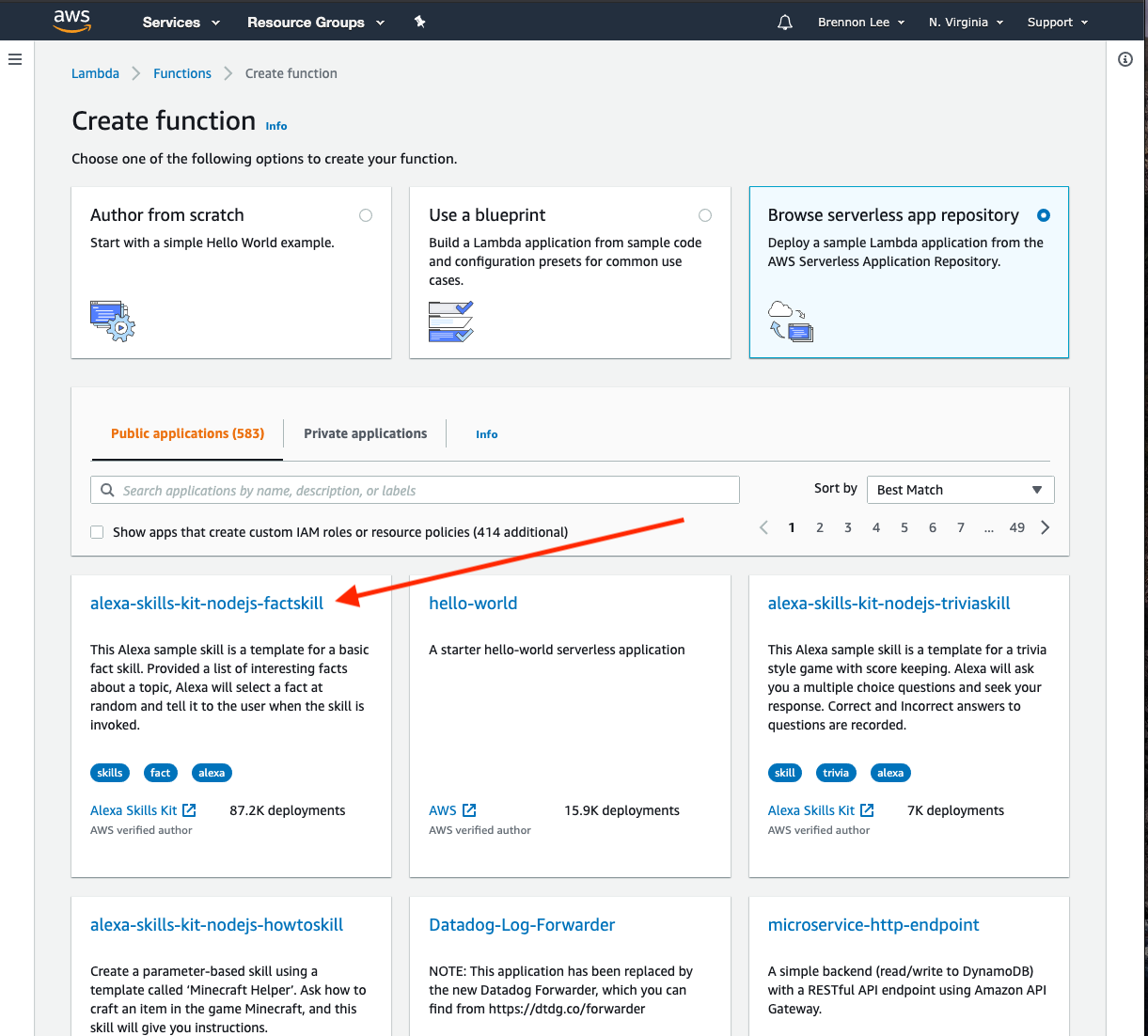
Task: Open hello-world application
Action: click(473, 604)
